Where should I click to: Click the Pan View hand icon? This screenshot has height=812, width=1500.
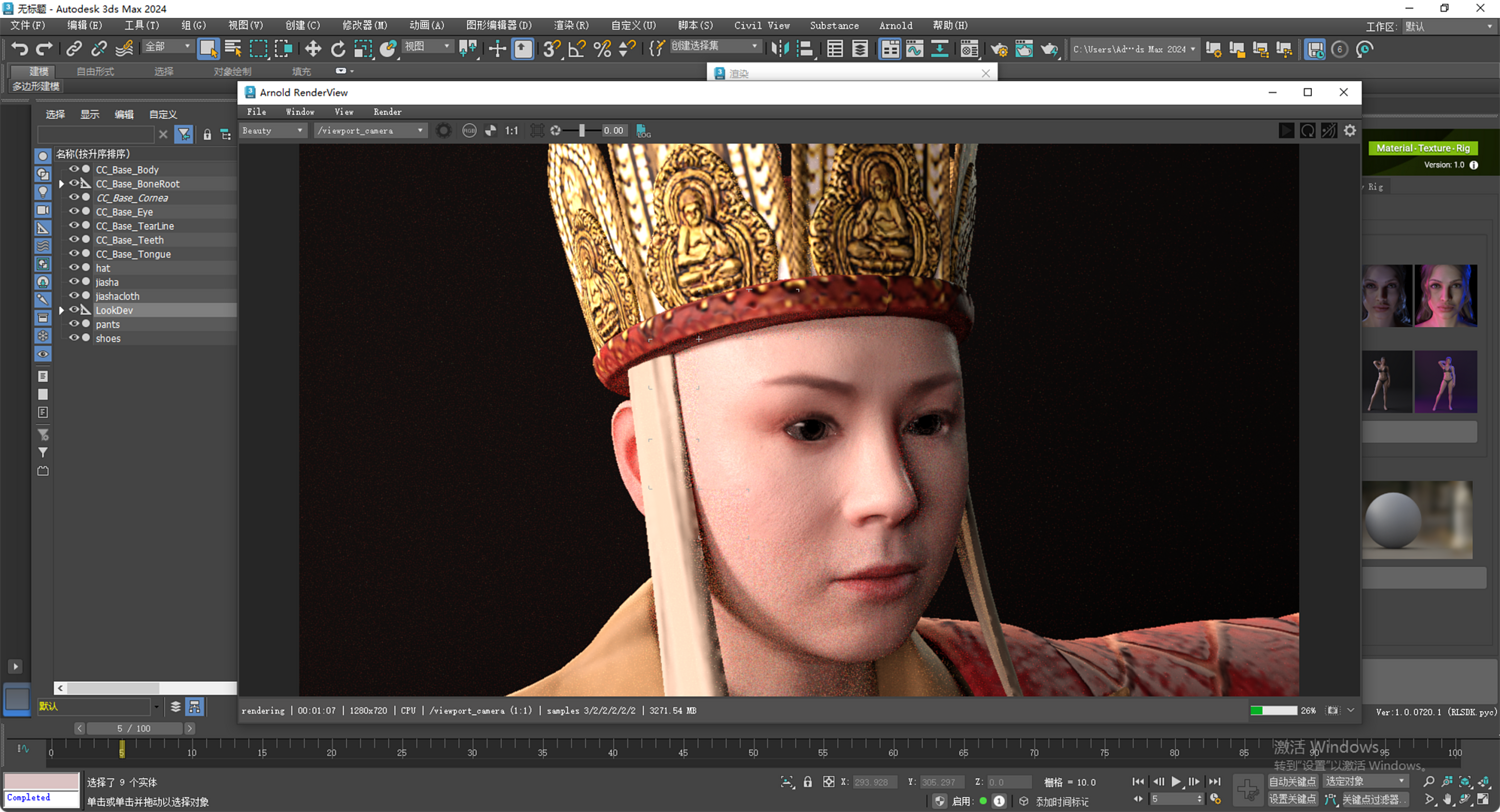[1448, 799]
